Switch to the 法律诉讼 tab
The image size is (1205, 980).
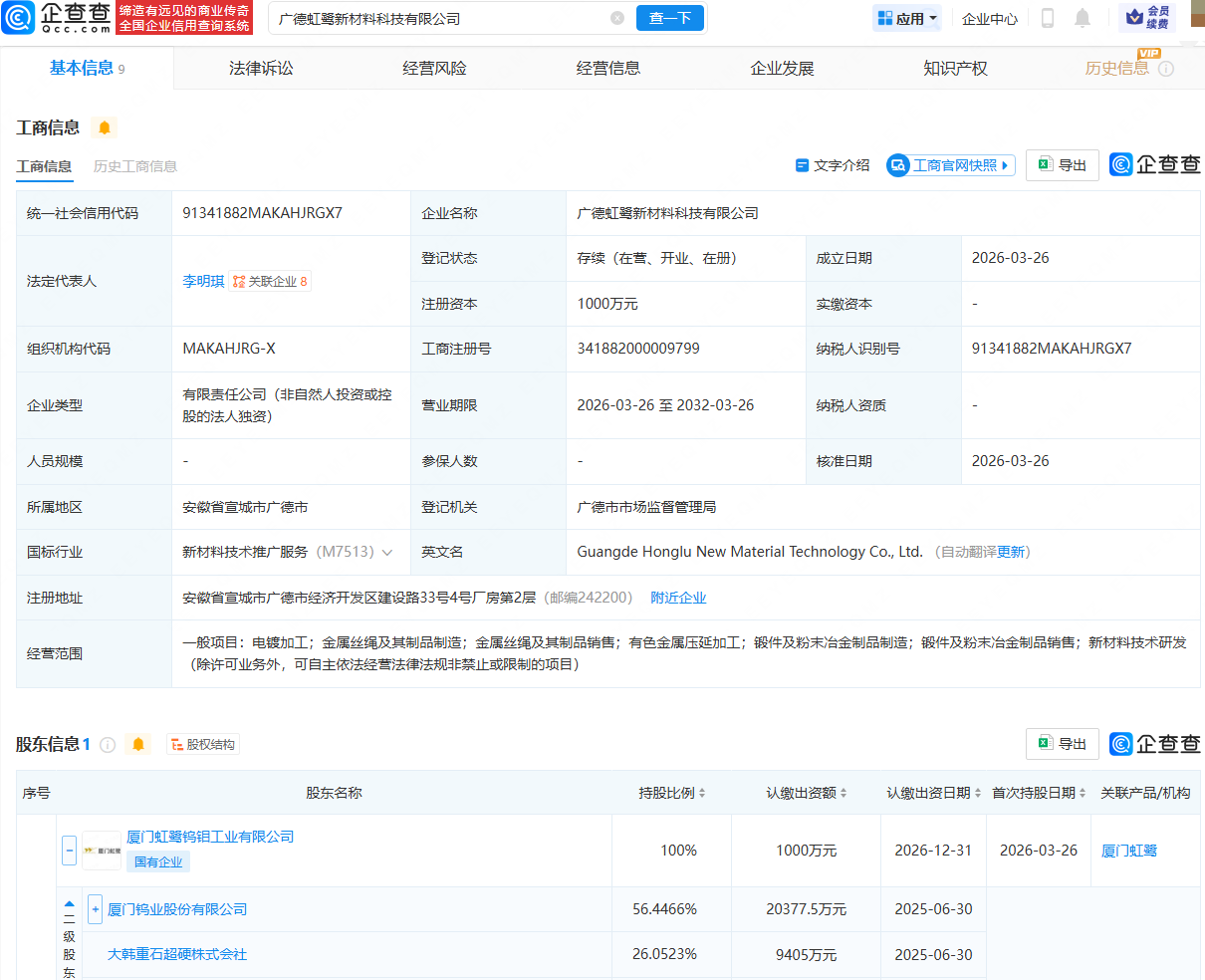pyautogui.click(x=261, y=68)
